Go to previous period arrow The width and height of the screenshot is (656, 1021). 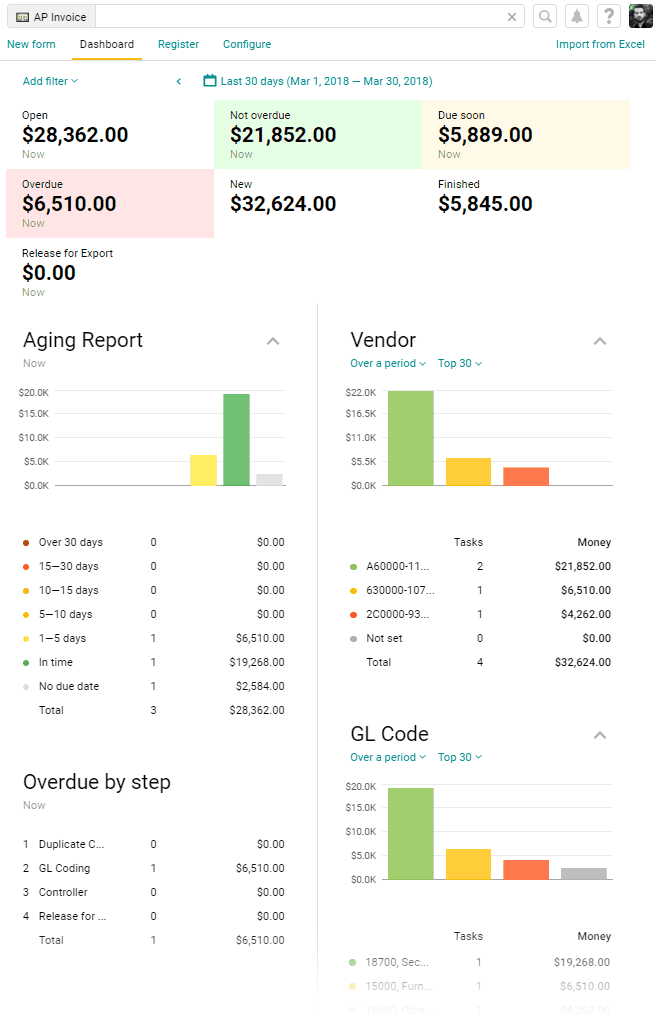178,81
